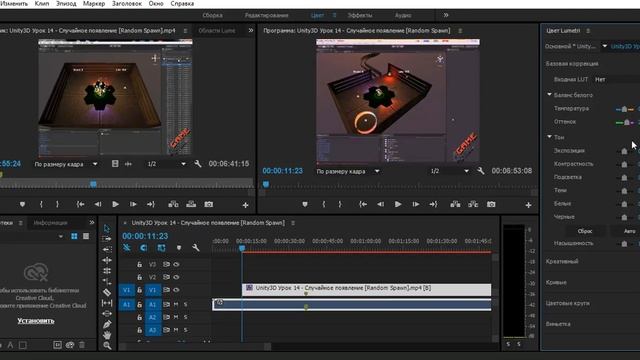
Task: Open Program monitor zoom level dropdown
Action: [348, 171]
